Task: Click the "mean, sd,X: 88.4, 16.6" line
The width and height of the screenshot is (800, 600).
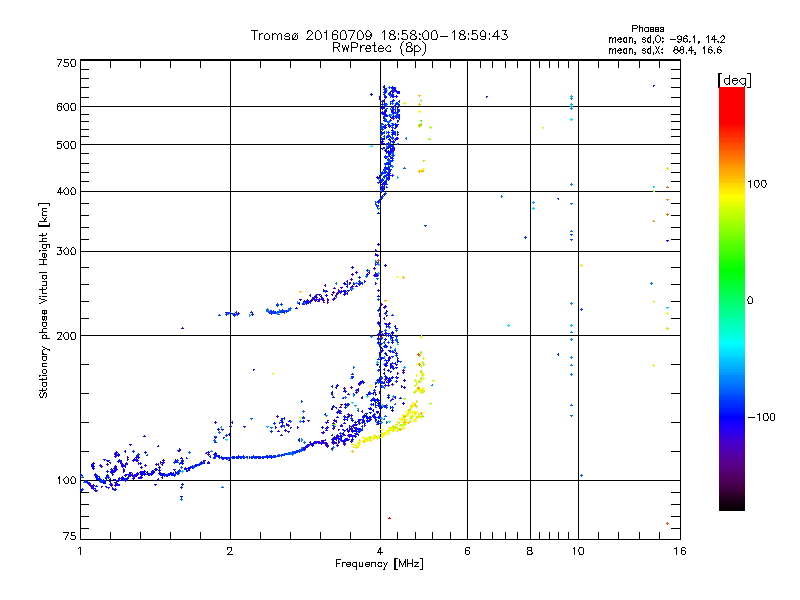Action: [665, 50]
